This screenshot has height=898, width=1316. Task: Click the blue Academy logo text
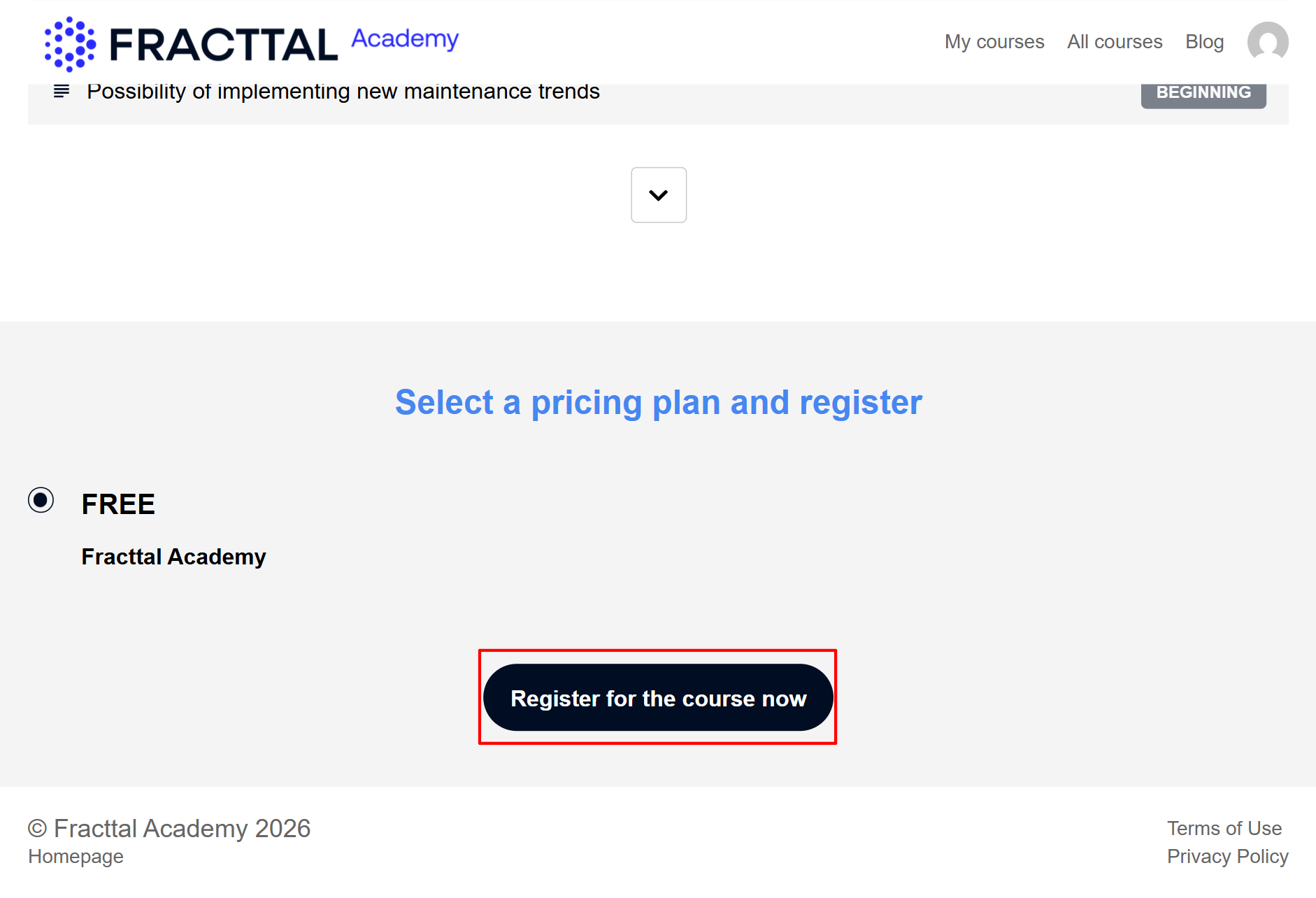pos(405,38)
